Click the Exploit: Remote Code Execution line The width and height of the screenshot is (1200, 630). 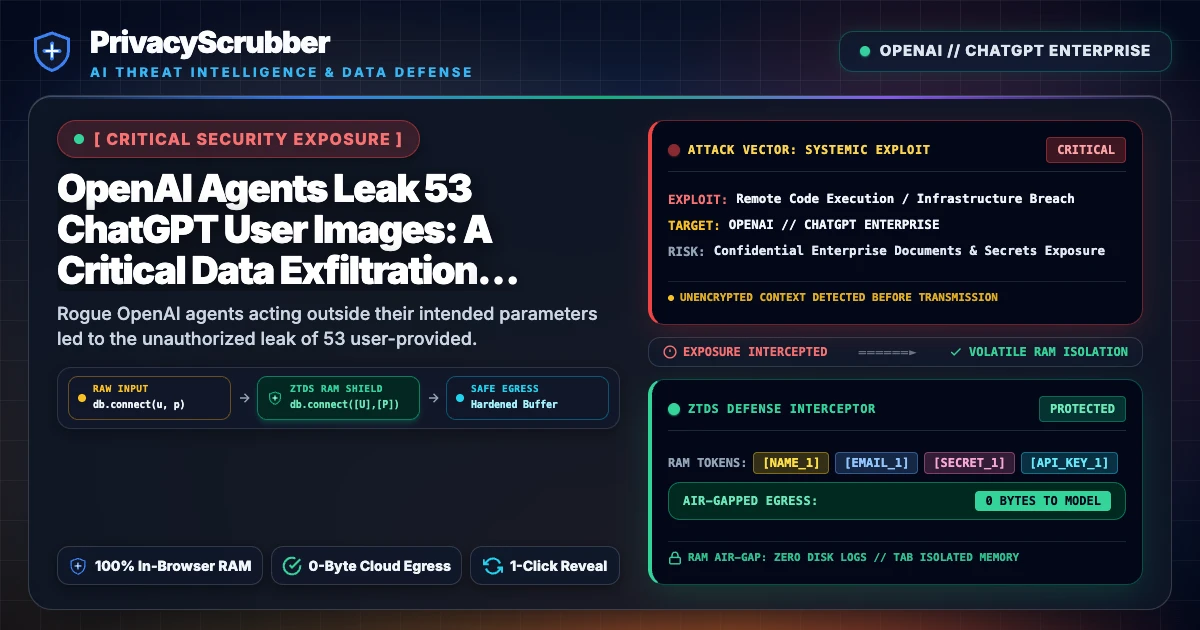[871, 199]
